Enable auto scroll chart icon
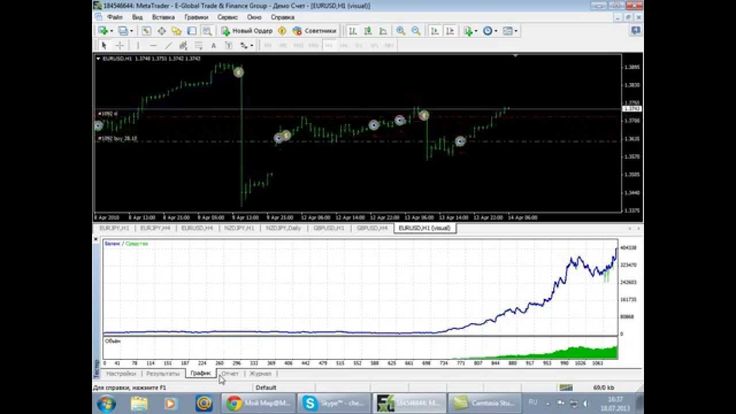 [435, 31]
